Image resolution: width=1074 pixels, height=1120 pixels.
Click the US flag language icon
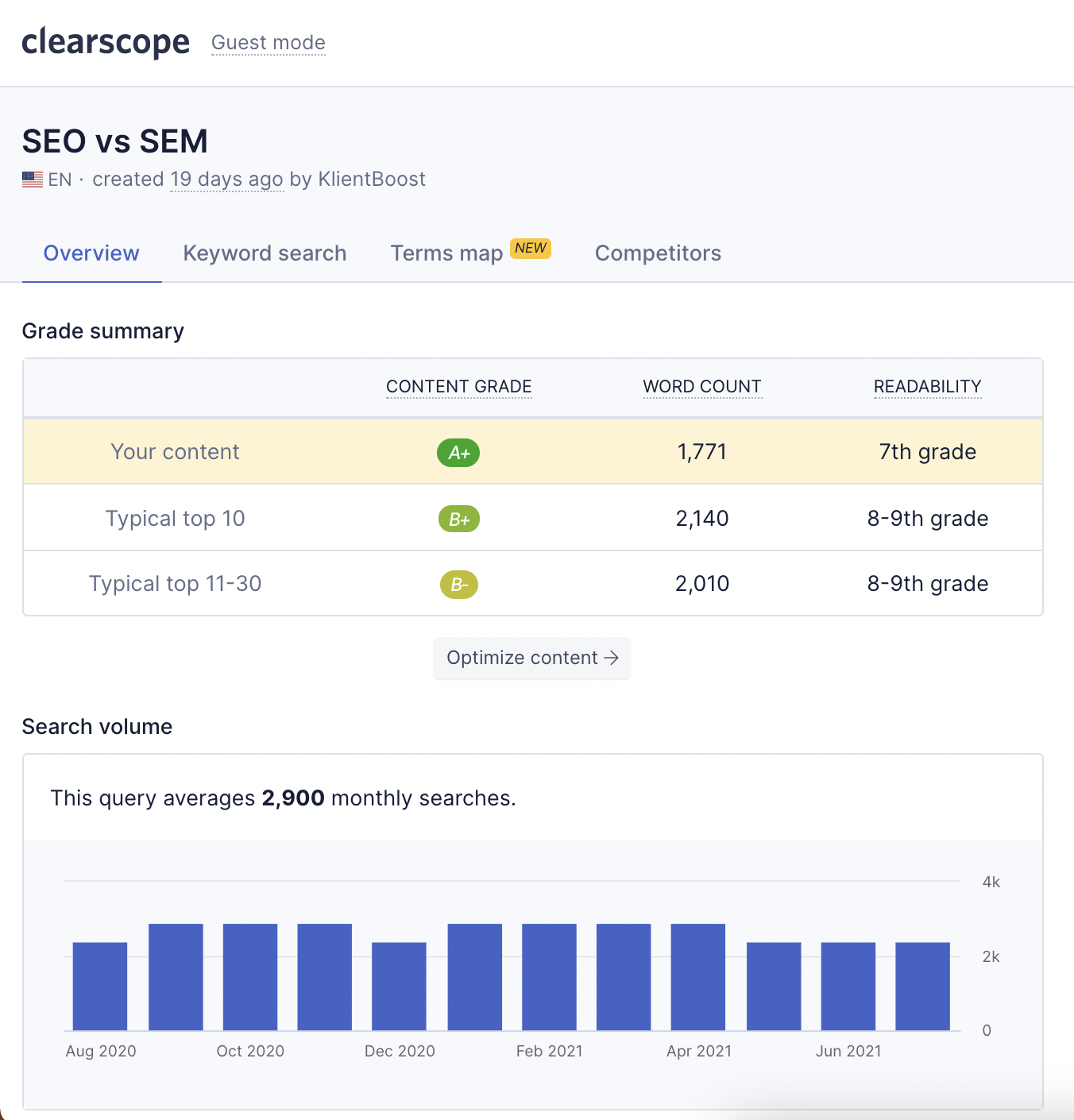tap(33, 180)
